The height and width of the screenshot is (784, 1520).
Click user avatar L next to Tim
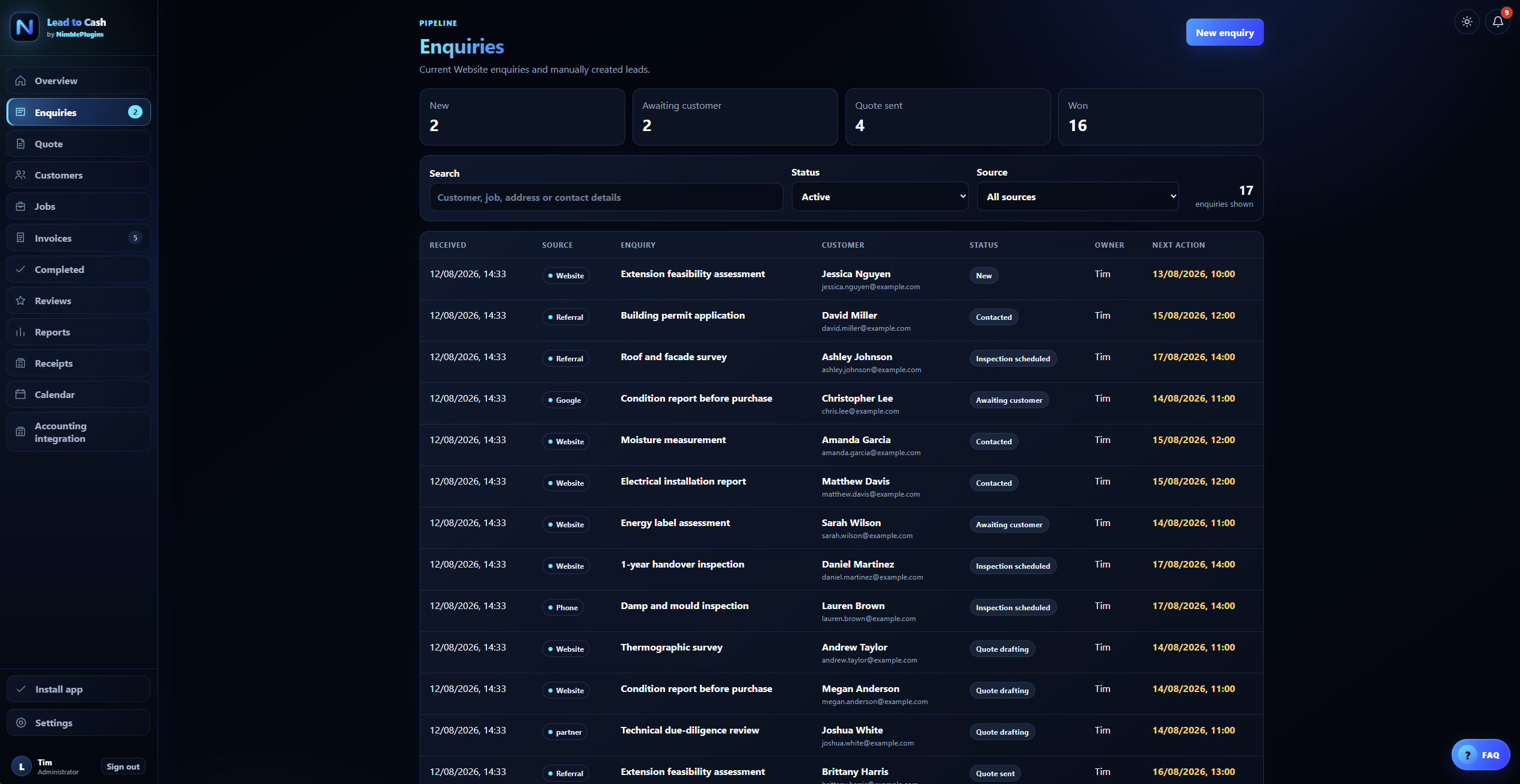22,767
